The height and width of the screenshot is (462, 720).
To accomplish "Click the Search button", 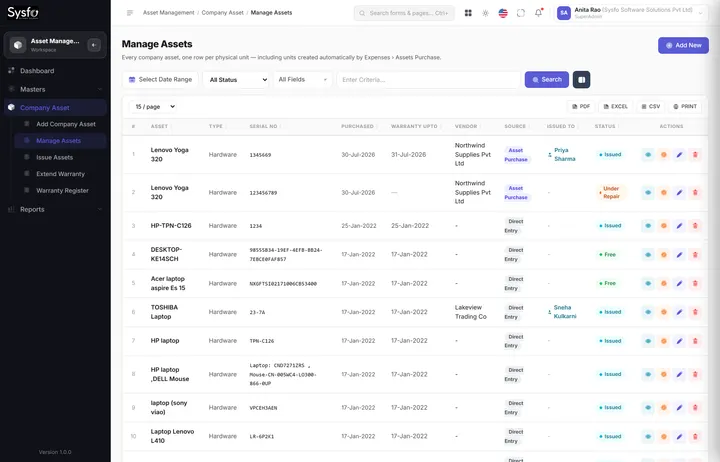I will [x=546, y=79].
